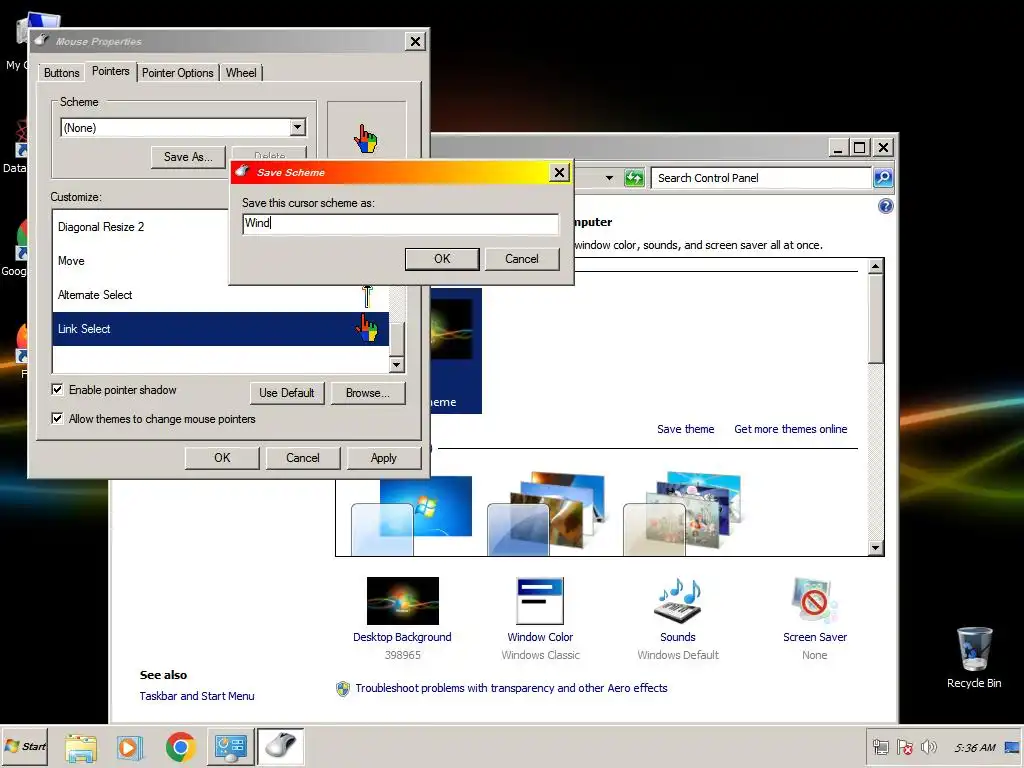Click Get more themes online link
Viewport: 1024px width, 768px height.
790,429
